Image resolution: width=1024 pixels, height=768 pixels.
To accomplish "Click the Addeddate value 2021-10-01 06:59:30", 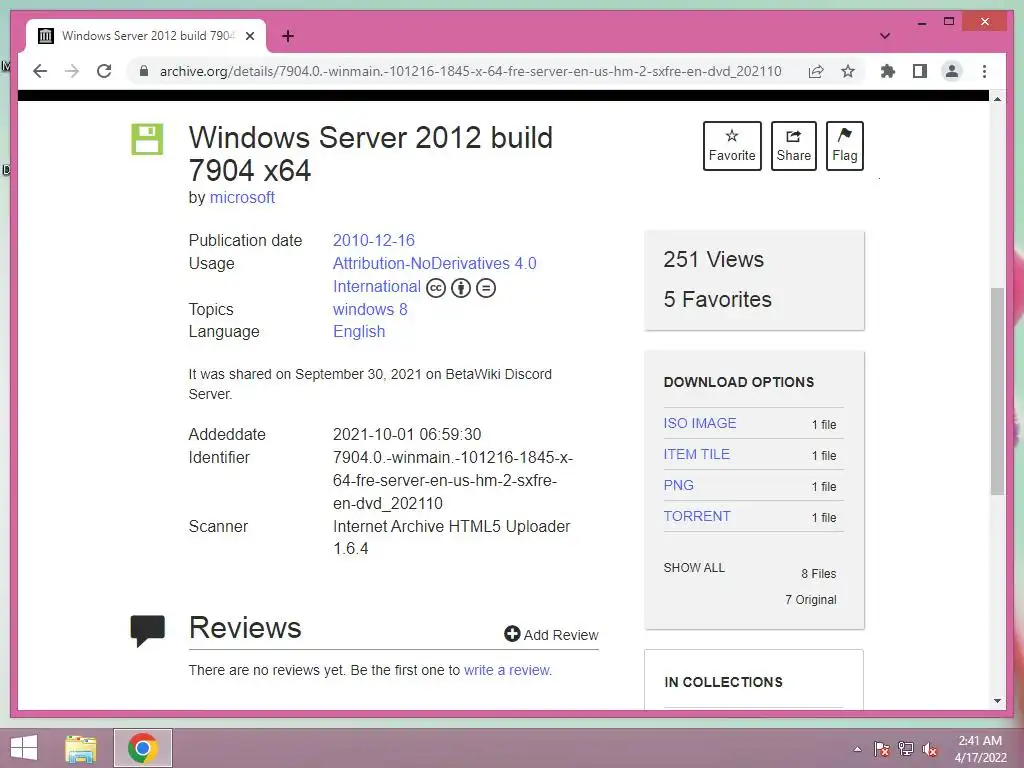I will click(x=407, y=434).
